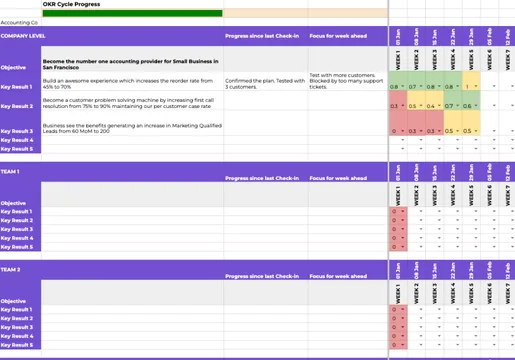Open Company Level Key Result 3 Week 4 dropdown (0.5)

(458, 131)
